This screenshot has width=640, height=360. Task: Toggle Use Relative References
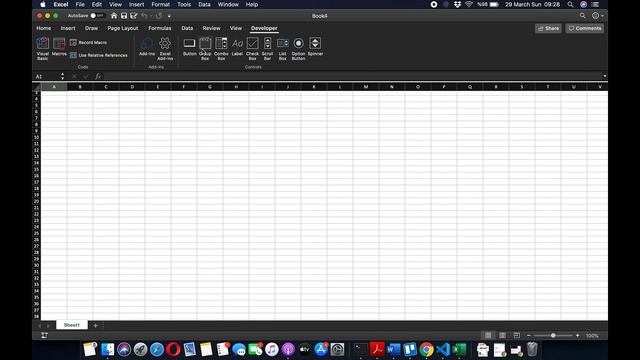(99, 55)
